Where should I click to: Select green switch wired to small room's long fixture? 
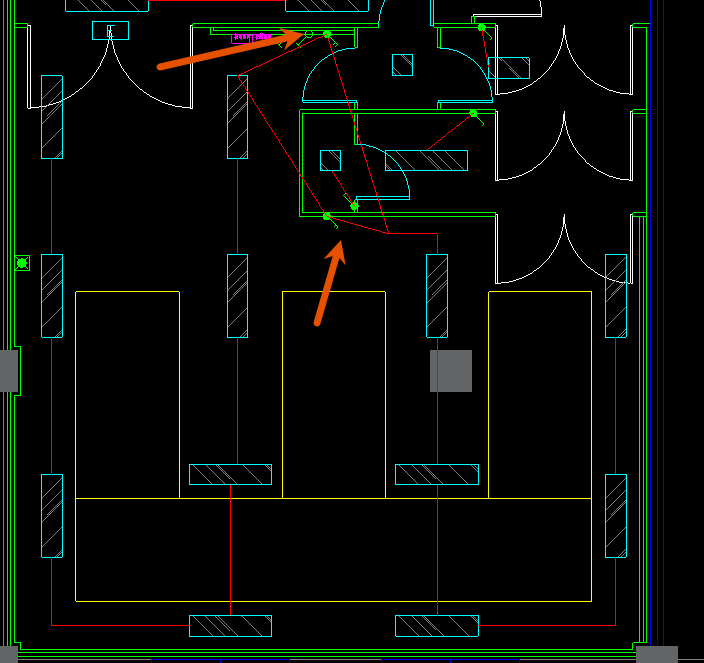coord(473,114)
